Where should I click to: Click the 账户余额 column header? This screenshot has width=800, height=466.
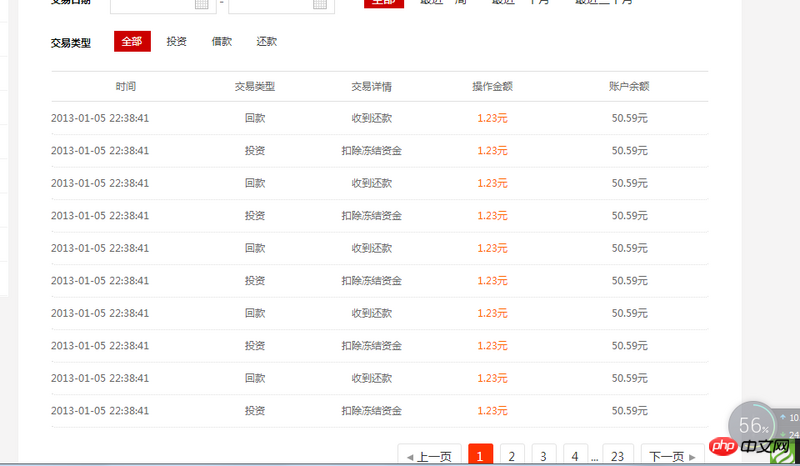click(629, 86)
